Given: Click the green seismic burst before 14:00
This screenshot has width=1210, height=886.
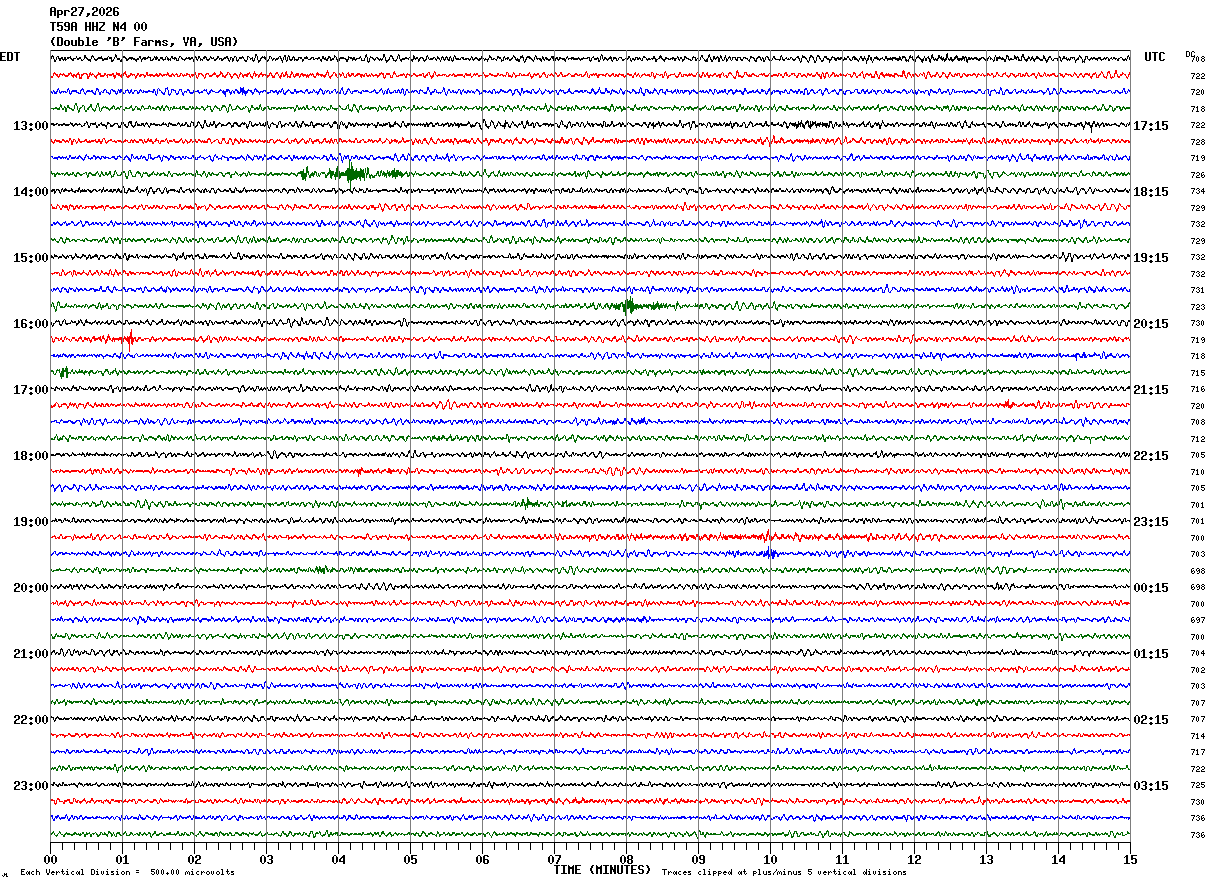Looking at the screenshot, I should tap(350, 174).
